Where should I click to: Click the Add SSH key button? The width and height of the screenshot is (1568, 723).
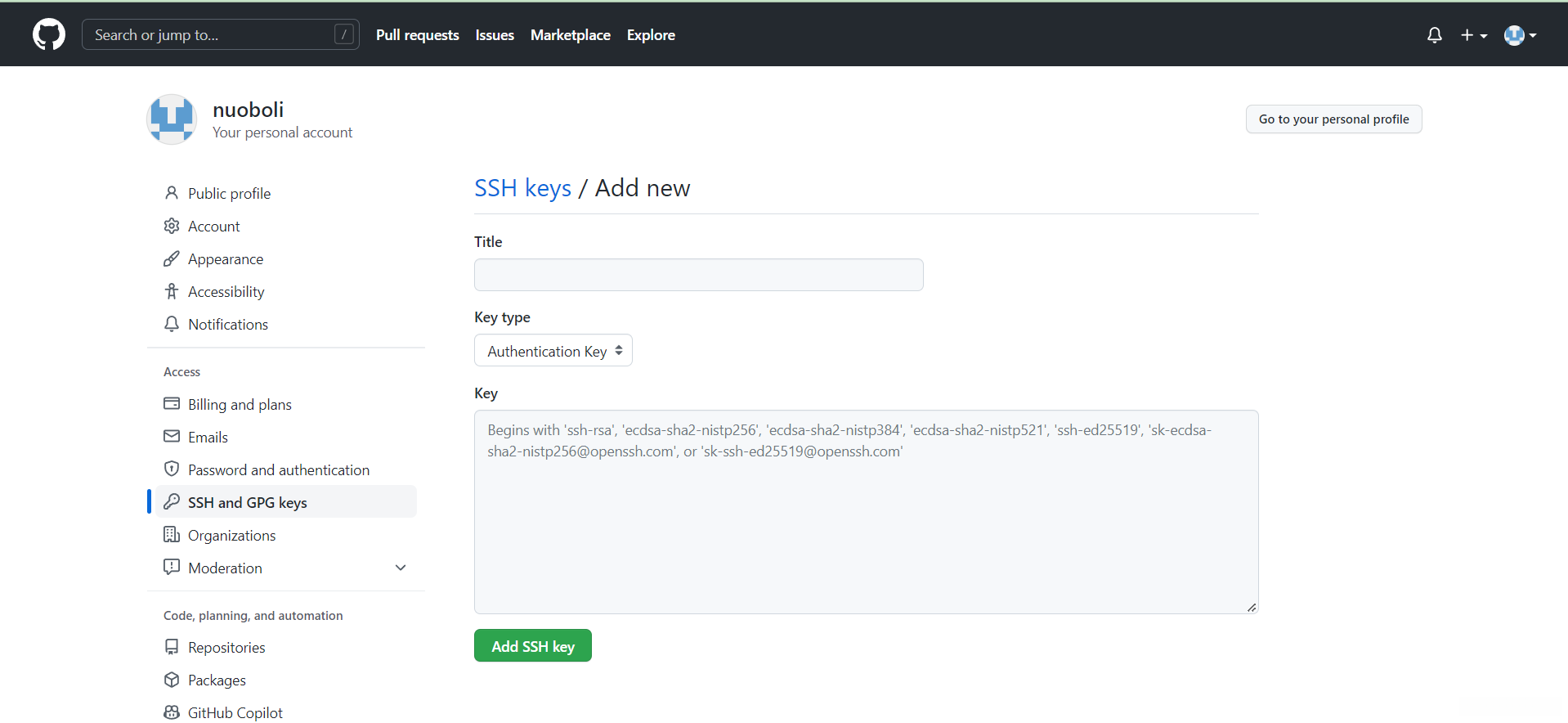[x=533, y=646]
